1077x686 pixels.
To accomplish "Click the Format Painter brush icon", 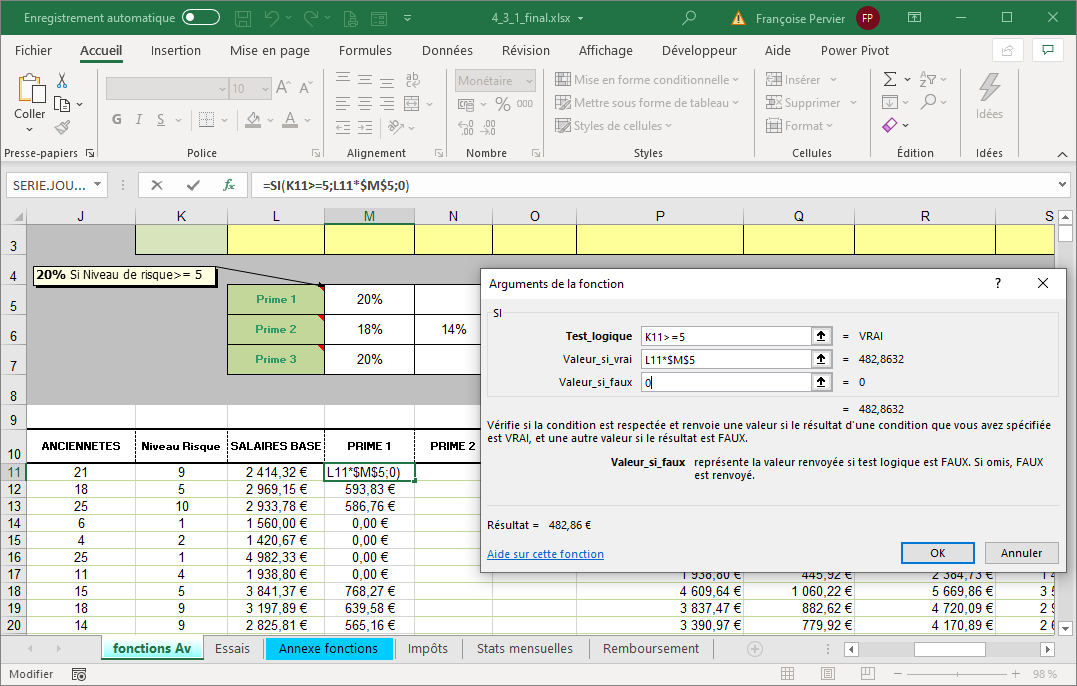I will pos(62,127).
